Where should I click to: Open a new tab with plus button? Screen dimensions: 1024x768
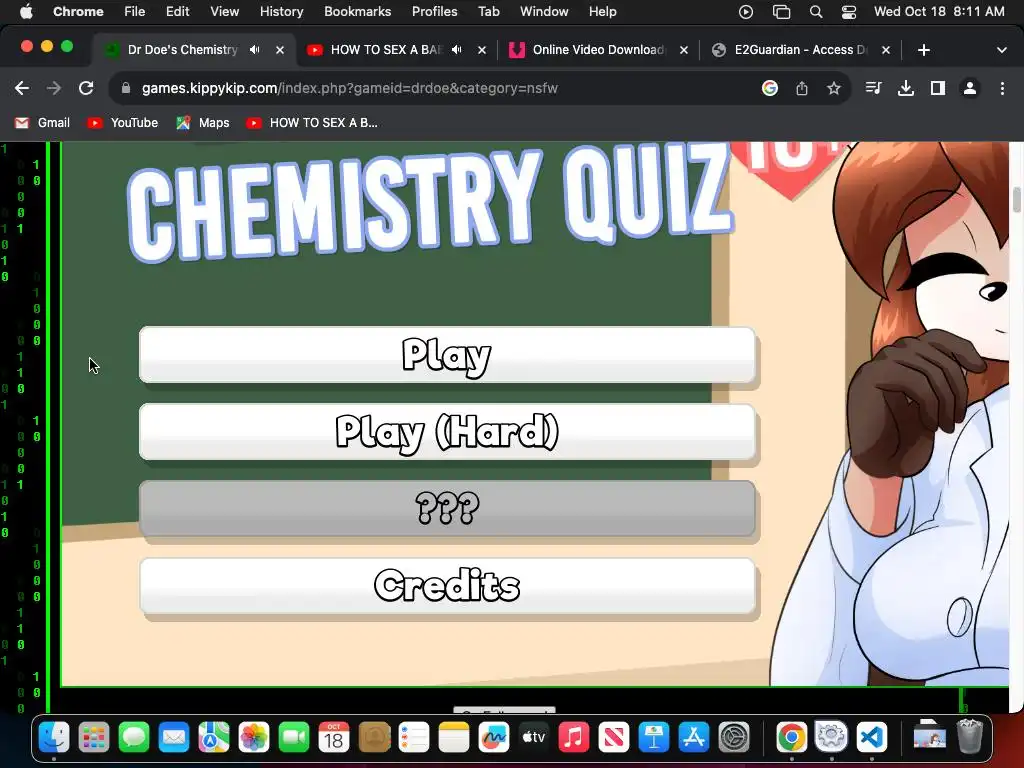(x=923, y=50)
